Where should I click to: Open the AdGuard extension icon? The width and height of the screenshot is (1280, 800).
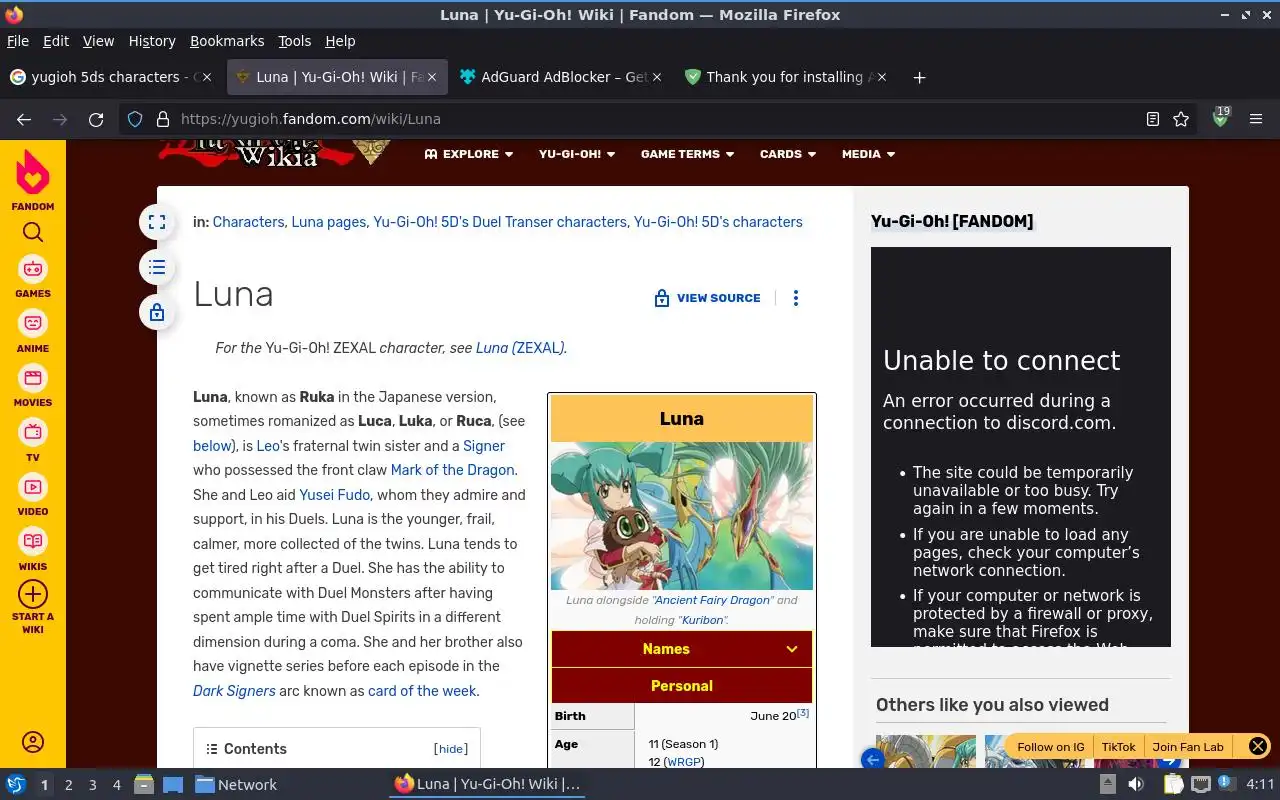pyautogui.click(x=1220, y=118)
